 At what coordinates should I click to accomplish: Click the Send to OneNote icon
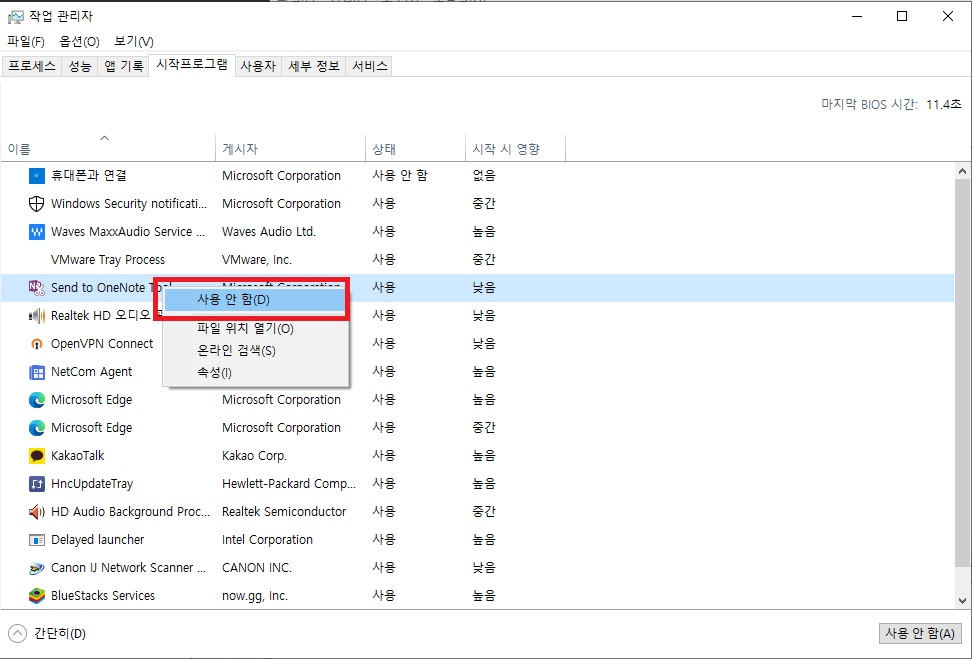tap(37, 288)
